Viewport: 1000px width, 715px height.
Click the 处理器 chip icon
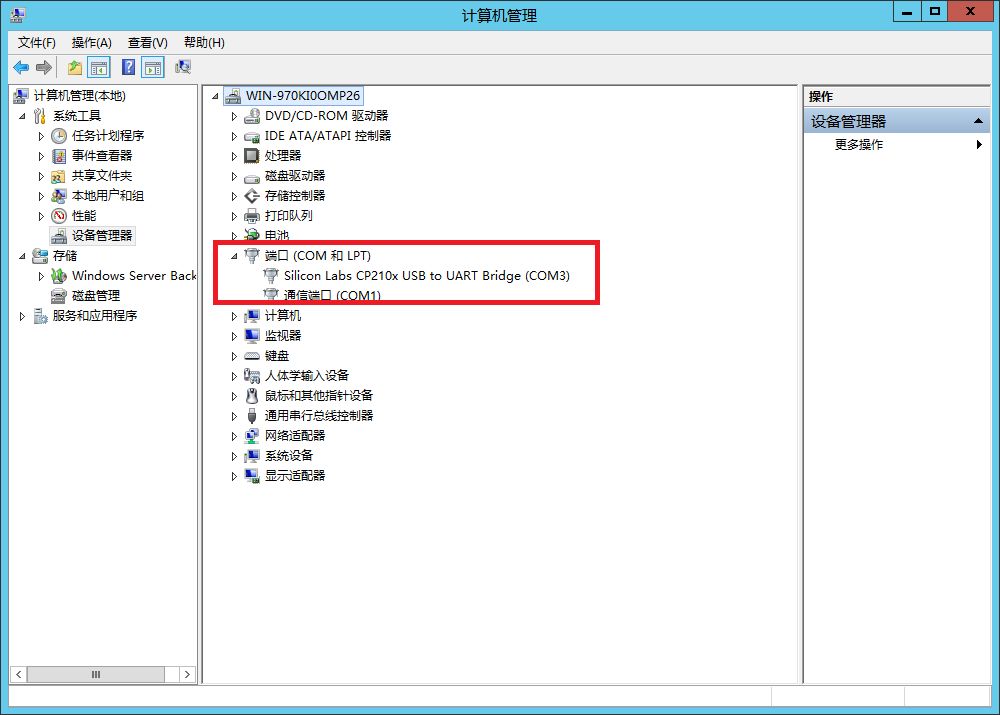point(252,156)
